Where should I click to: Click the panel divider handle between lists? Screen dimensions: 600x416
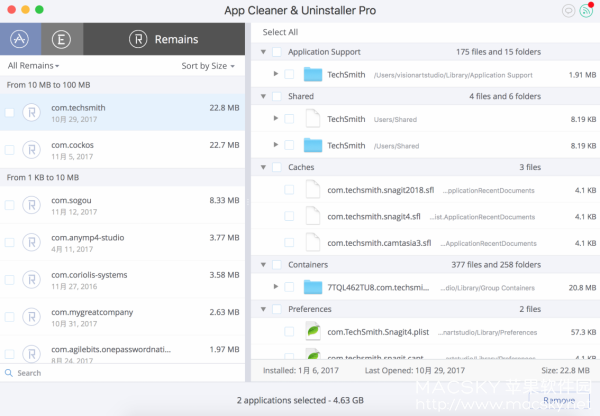tap(248, 202)
